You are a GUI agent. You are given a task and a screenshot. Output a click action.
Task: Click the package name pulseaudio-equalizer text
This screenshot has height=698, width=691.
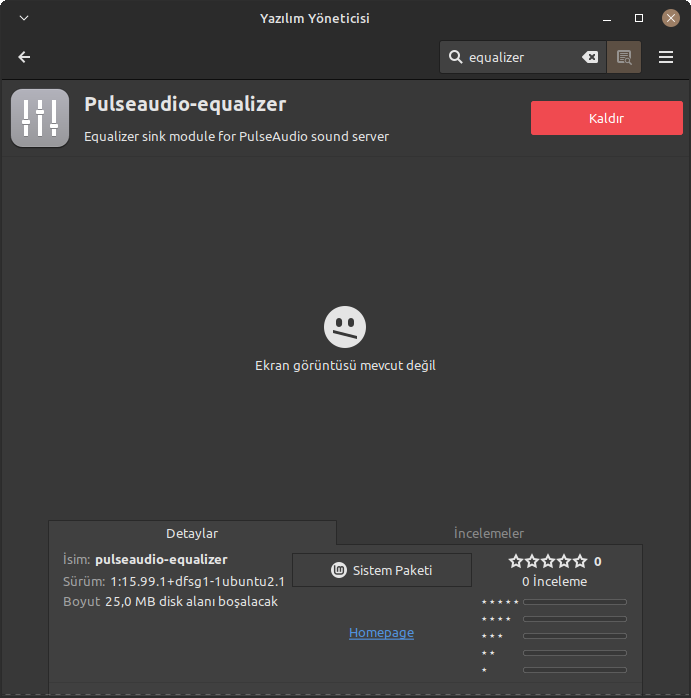coord(161,560)
